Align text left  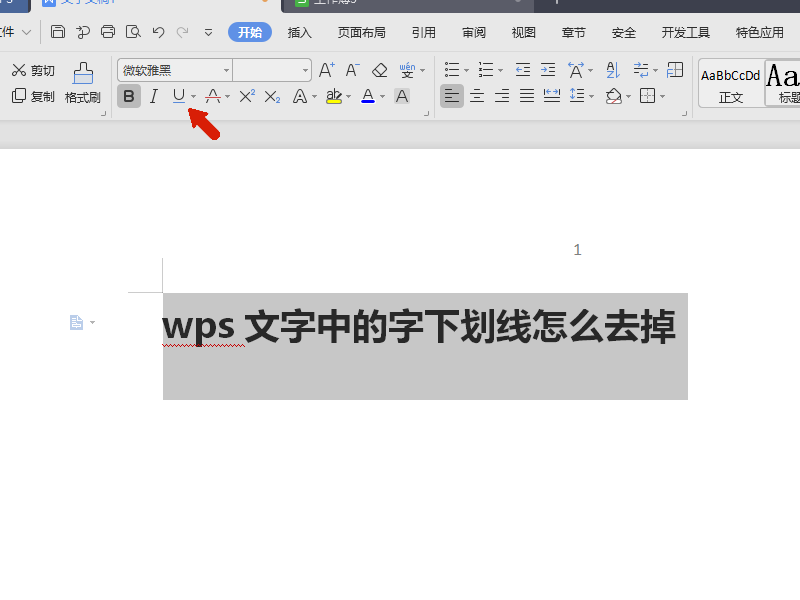coord(452,96)
